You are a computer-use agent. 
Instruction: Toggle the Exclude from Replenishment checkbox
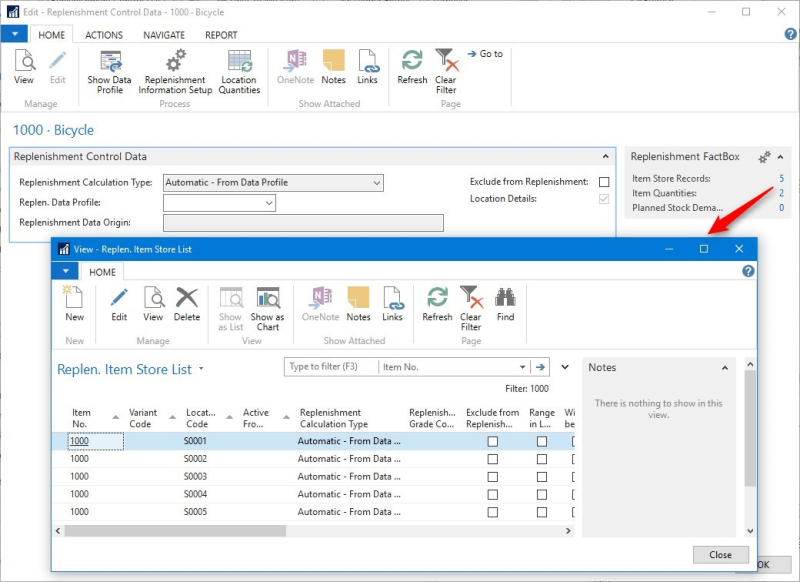pos(604,182)
